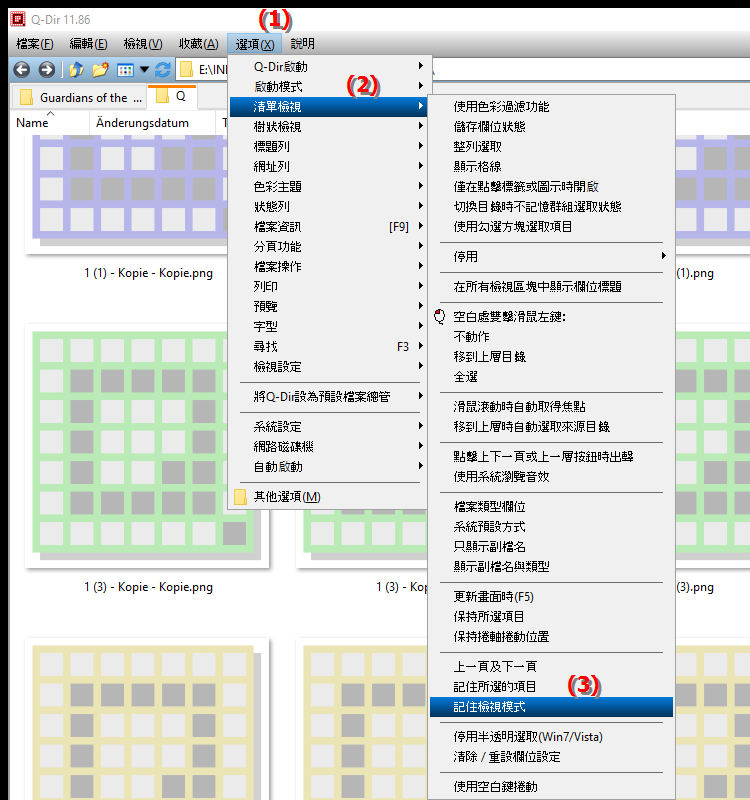750x800 pixels.
Task: Expand the 清單檢視 submenu
Action: [x=328, y=107]
